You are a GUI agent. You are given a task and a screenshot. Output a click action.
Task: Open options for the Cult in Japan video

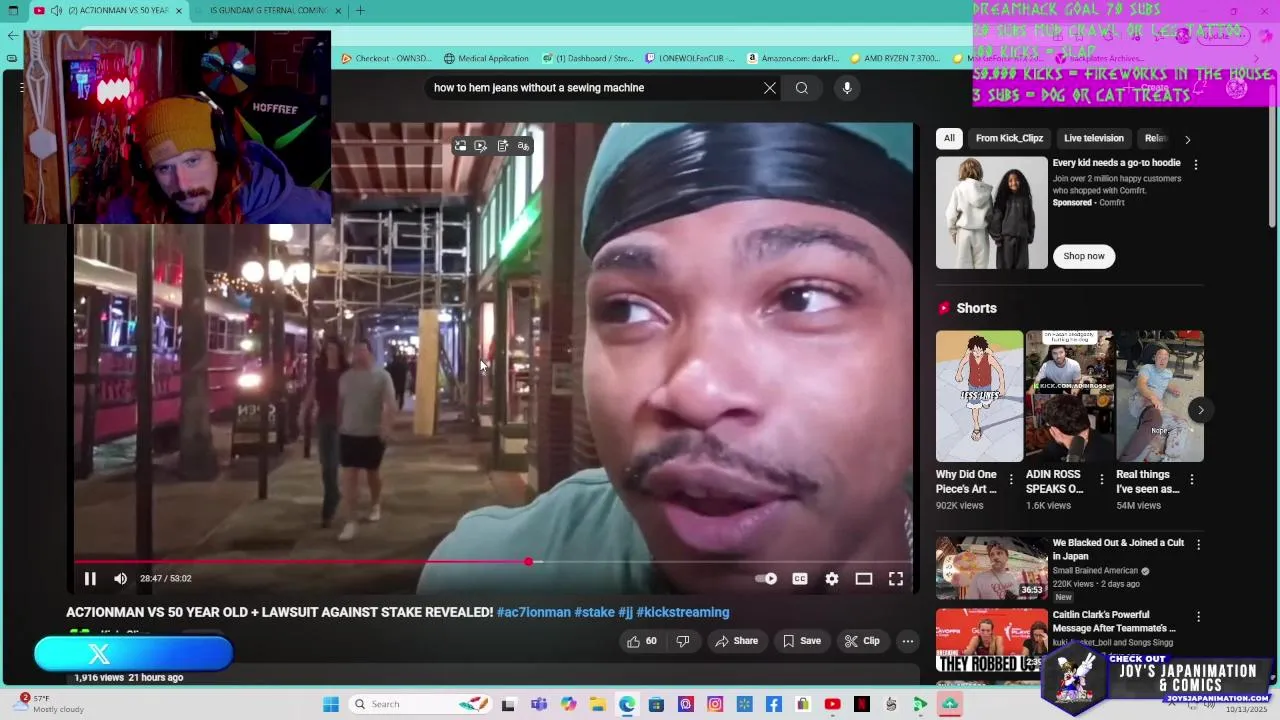pos(1198,545)
